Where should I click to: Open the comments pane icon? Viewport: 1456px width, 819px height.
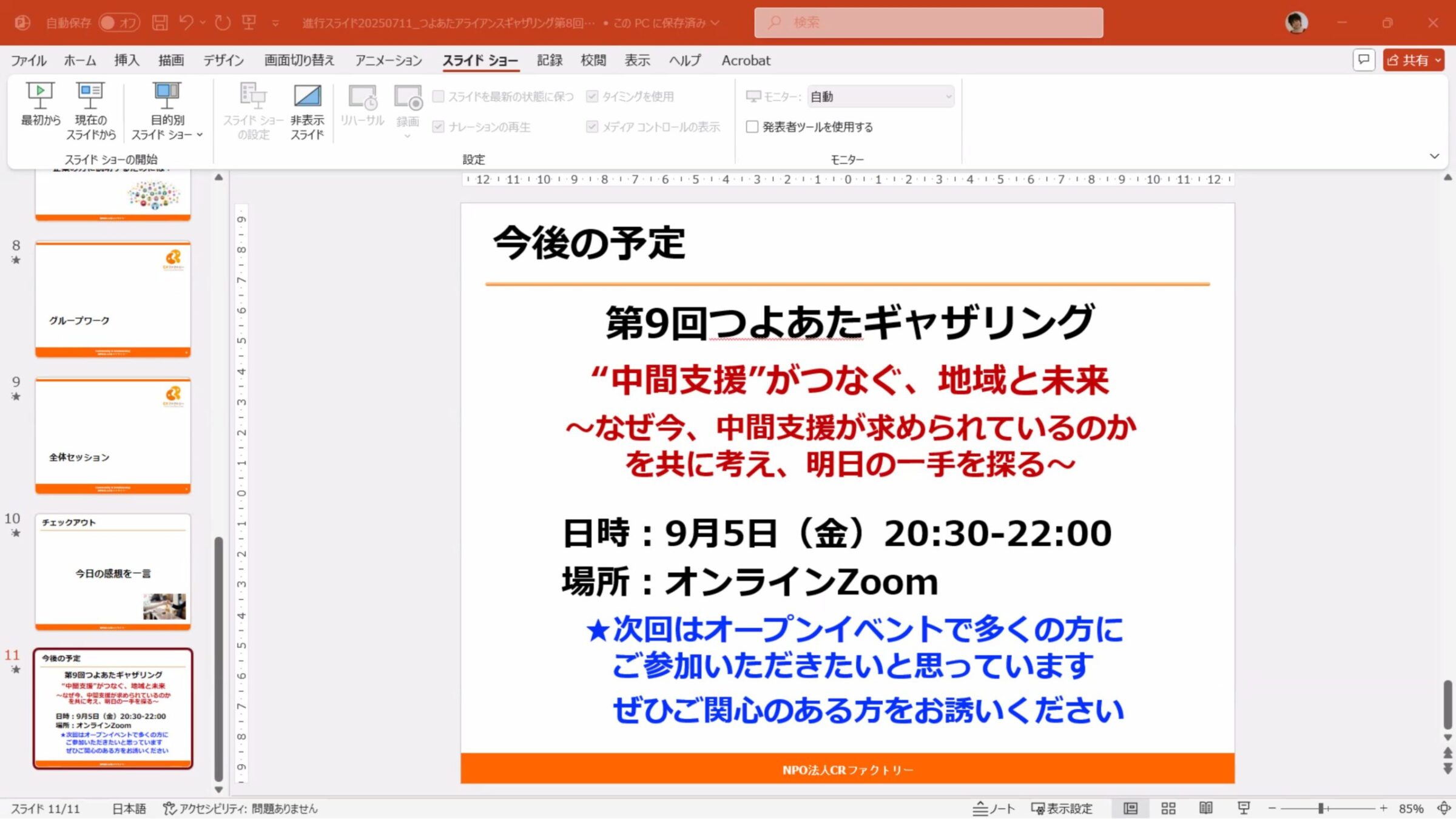(x=1364, y=60)
